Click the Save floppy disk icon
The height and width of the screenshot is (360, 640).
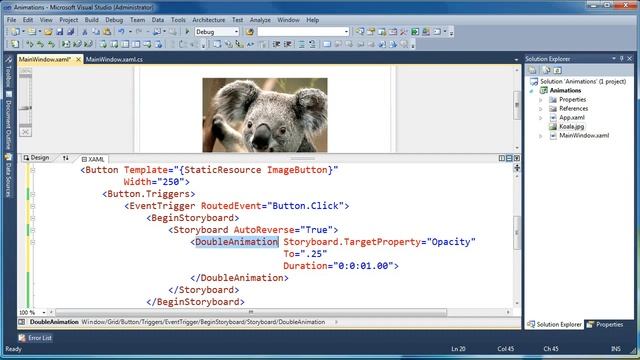coord(60,31)
